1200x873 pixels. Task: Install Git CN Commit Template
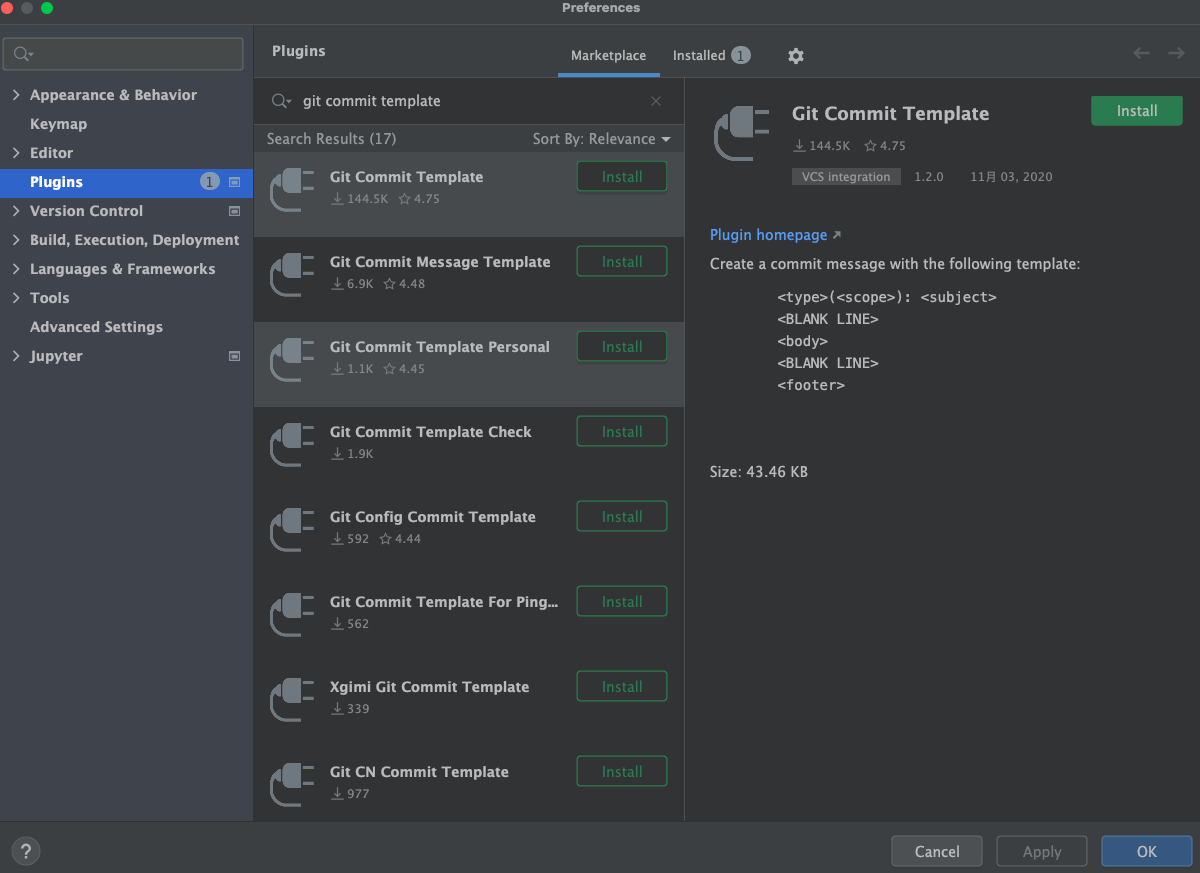622,772
